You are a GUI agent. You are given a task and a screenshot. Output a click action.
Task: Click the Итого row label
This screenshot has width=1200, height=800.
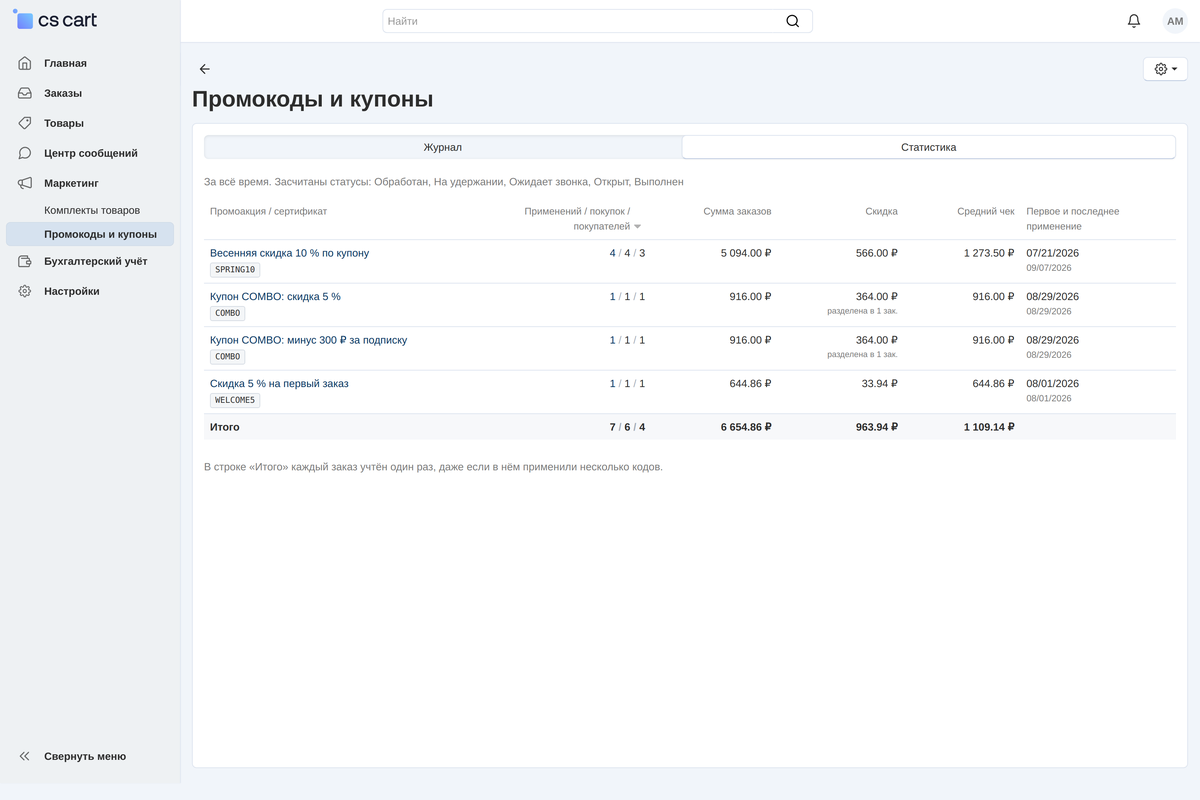[225, 427]
